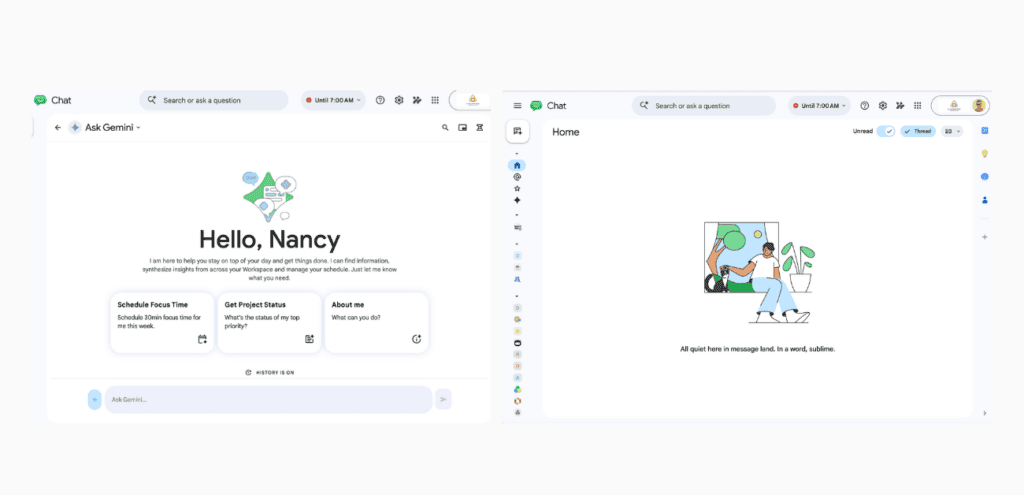Click the Gemini spark icon in right Chat toolbar
The height and width of the screenshot is (495, 1024).
900,106
